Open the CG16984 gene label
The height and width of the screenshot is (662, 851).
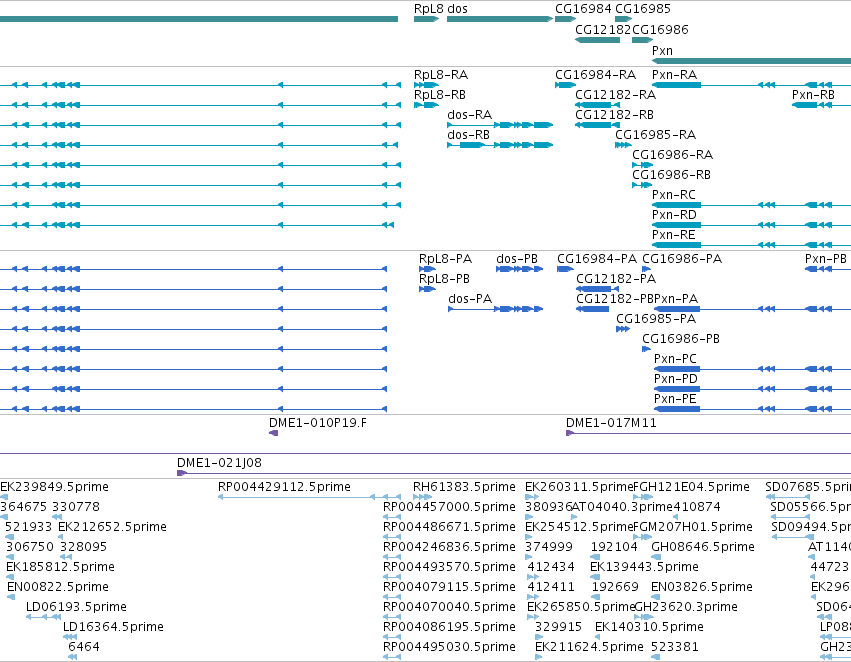tap(583, 9)
